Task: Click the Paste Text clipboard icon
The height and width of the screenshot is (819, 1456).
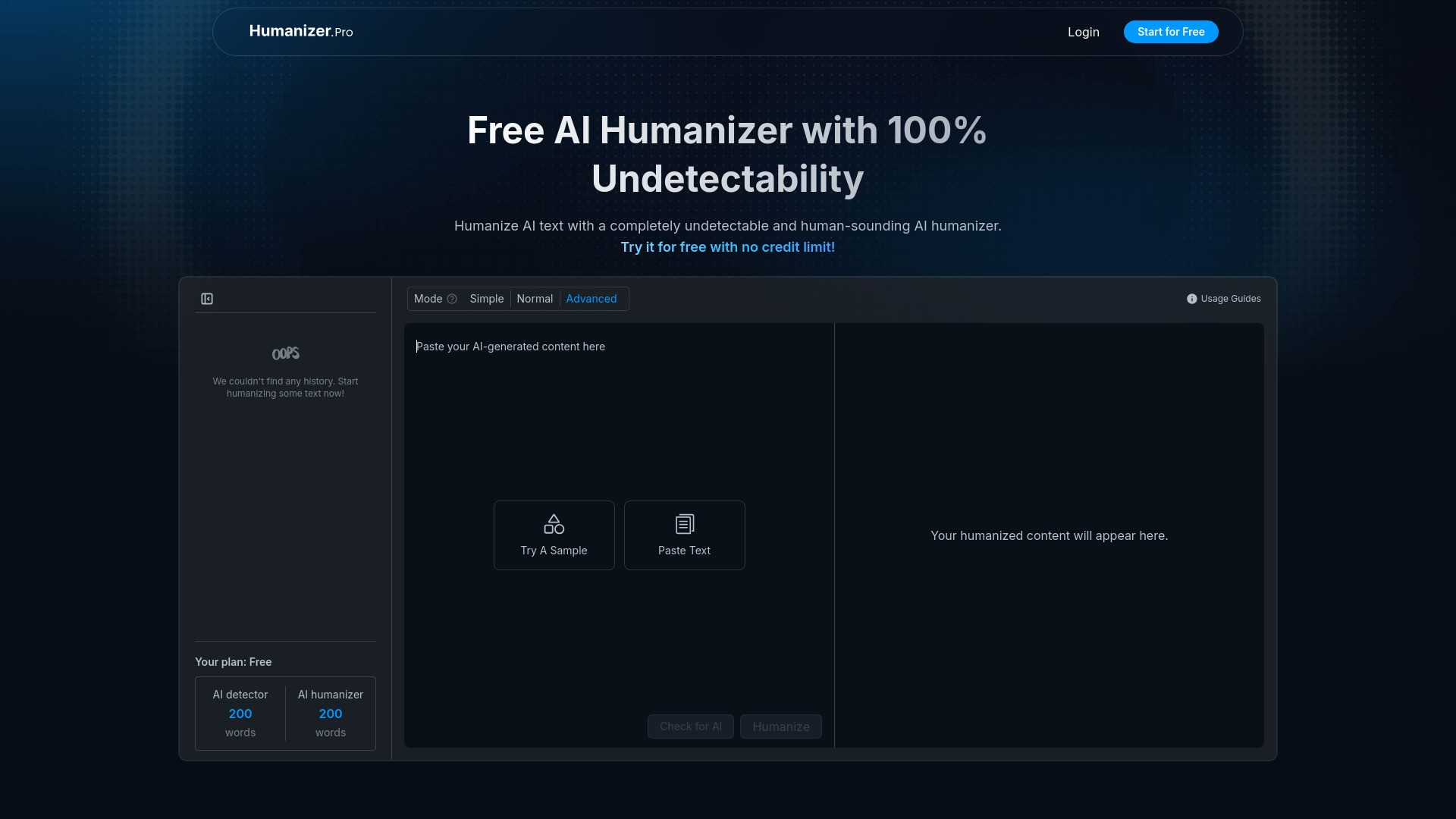Action: tap(684, 523)
